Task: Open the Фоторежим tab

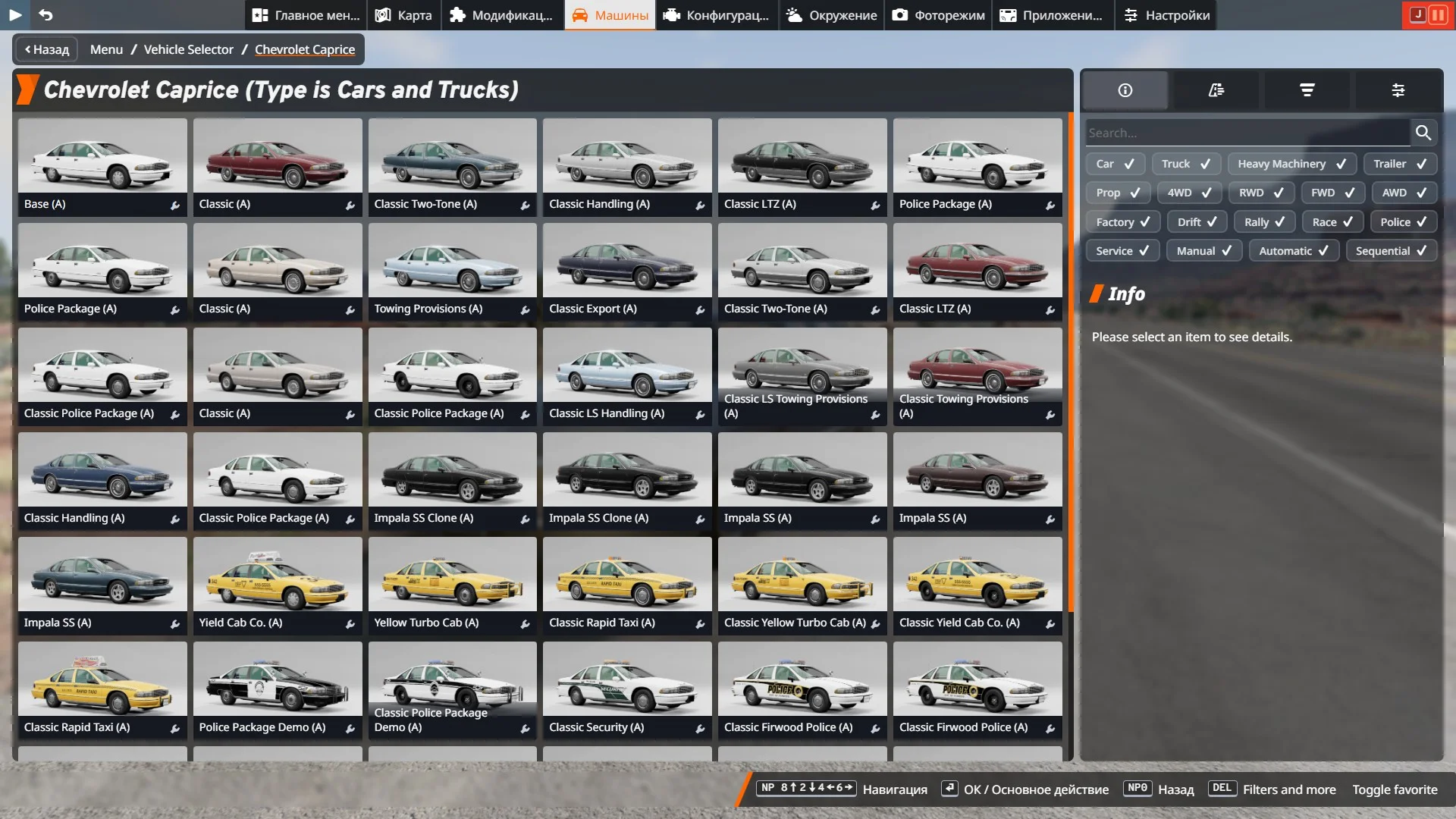Action: (939, 15)
